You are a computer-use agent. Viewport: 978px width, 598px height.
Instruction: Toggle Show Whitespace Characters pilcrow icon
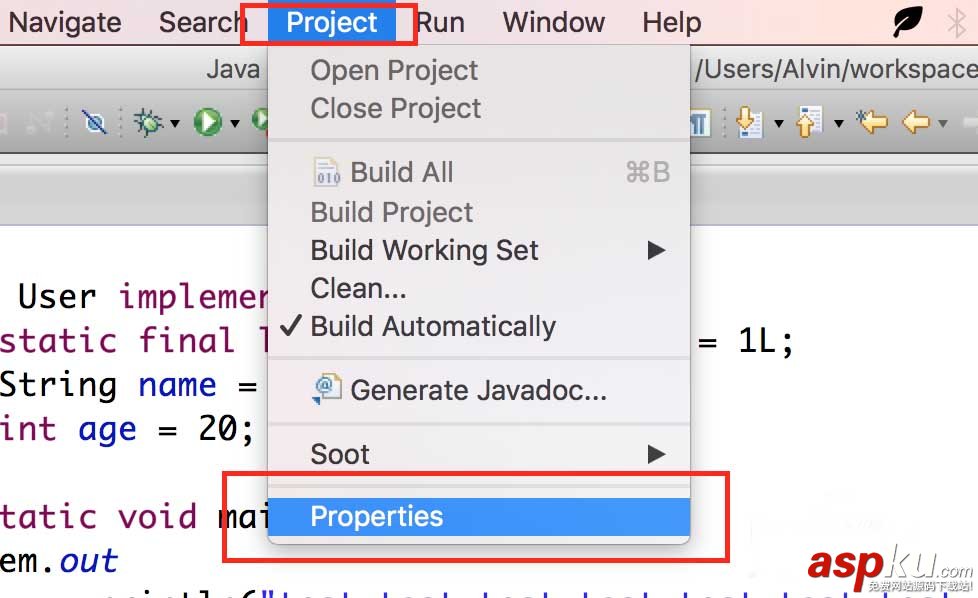pos(699,123)
